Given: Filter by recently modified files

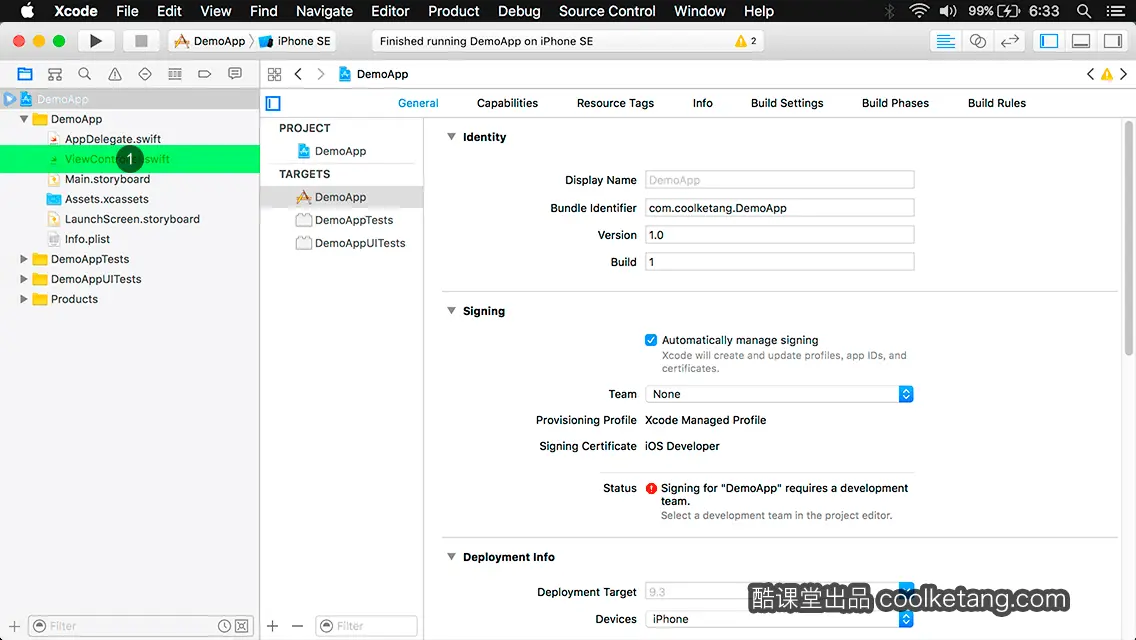Looking at the screenshot, I should coord(225,626).
